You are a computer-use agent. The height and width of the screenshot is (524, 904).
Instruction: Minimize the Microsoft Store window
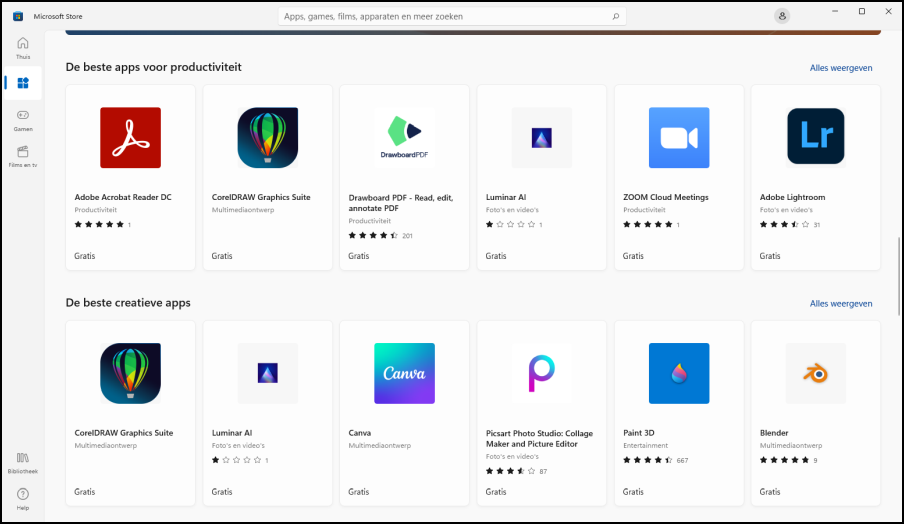click(835, 12)
